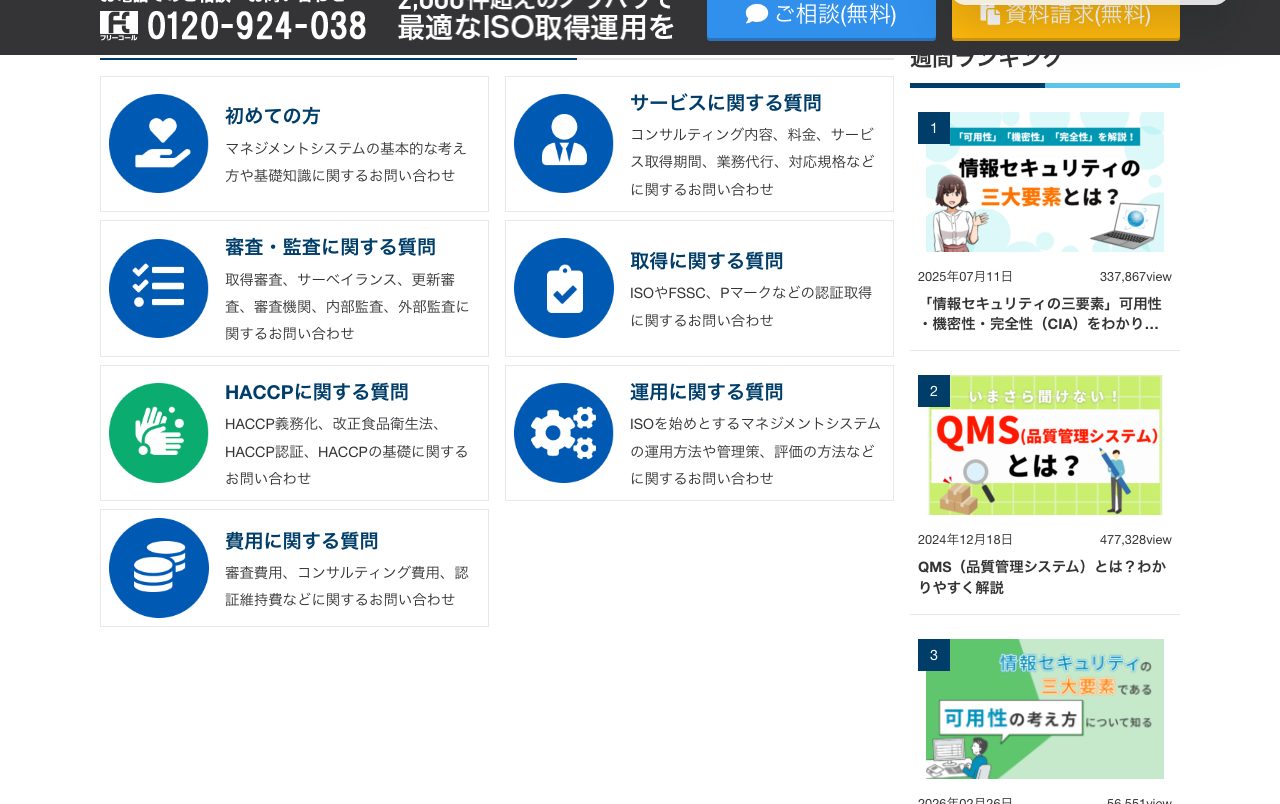Screen dimensions: 1280x804
Task: Click the 取得審査、サーベイランス description text
Action: (x=347, y=306)
